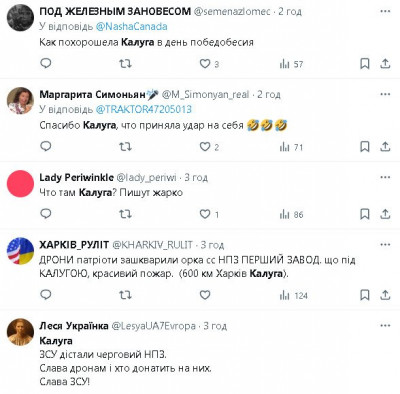
Task: Like the Маргарита Симоньян tweet
Action: [x=209, y=147]
